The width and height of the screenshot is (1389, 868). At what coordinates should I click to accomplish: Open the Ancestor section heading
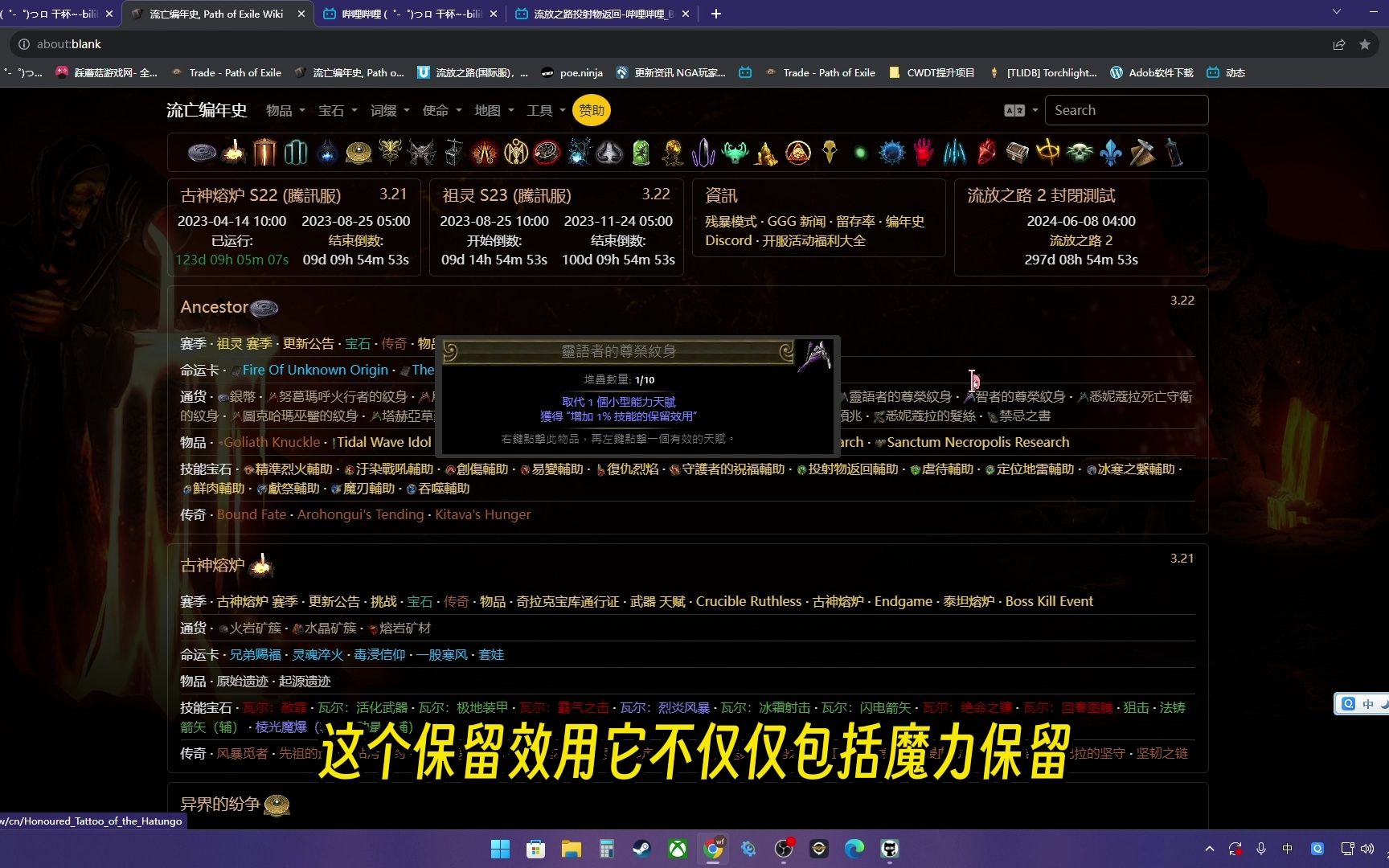[x=215, y=307]
